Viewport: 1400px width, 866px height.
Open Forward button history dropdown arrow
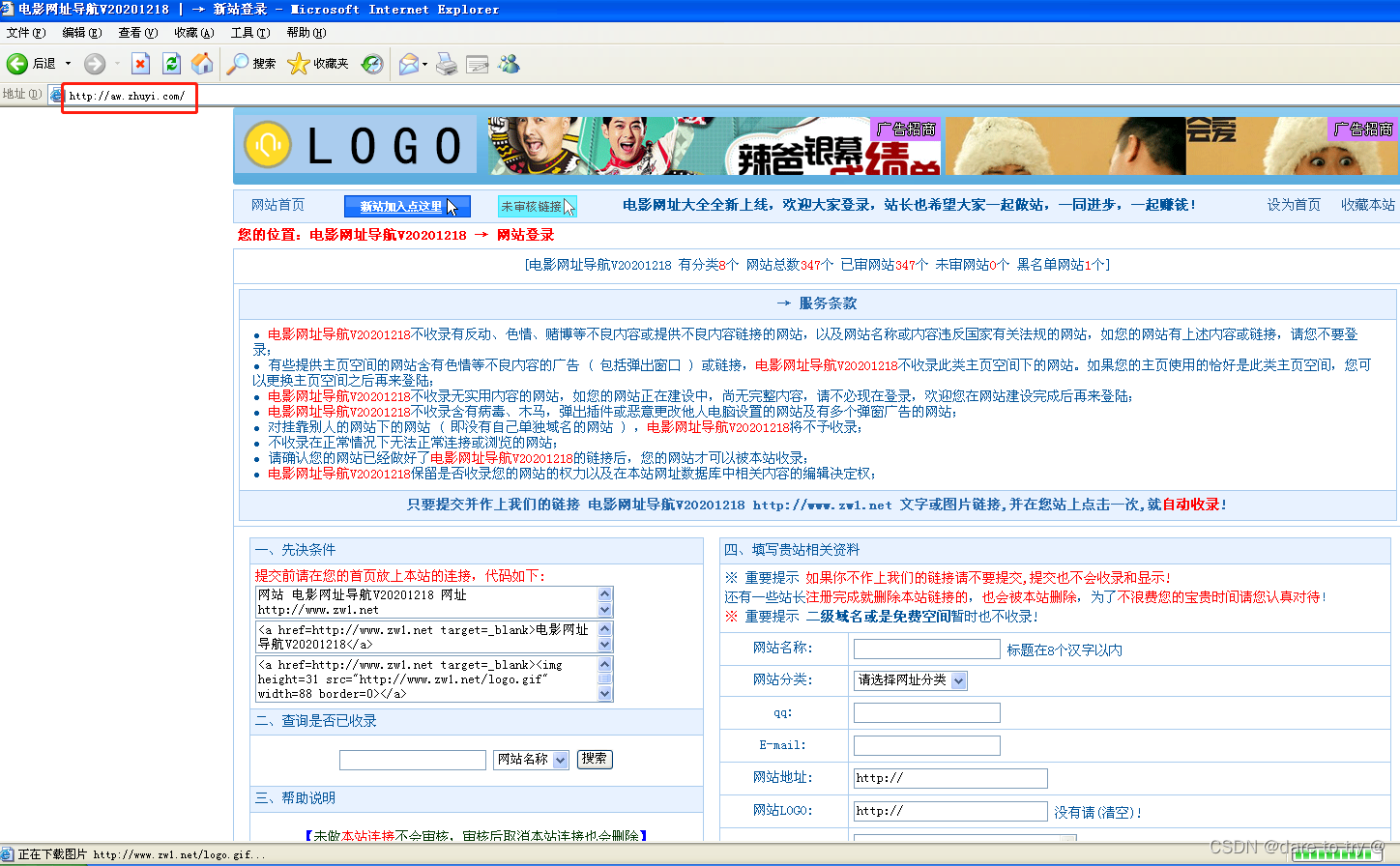point(117,64)
